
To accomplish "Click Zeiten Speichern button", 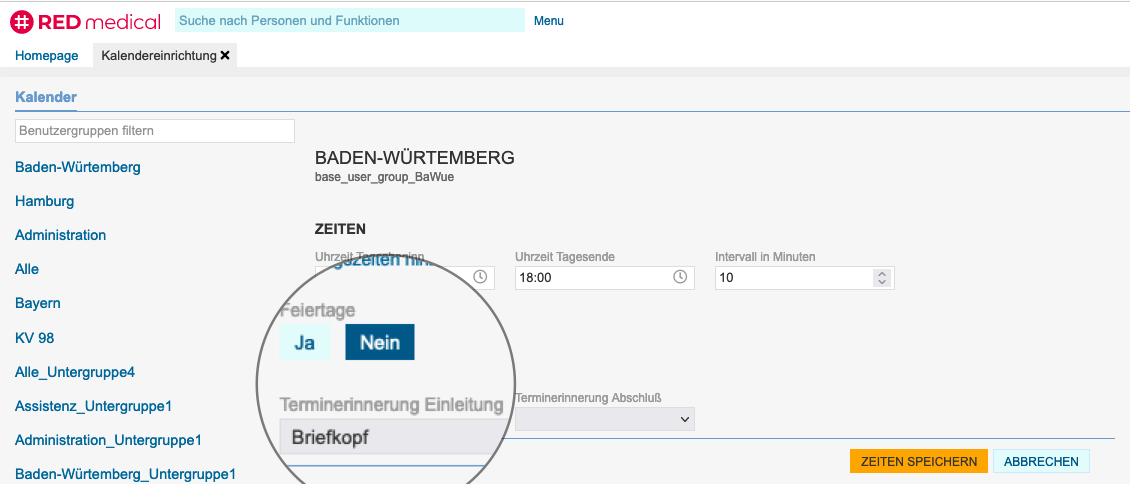I will [x=918, y=461].
